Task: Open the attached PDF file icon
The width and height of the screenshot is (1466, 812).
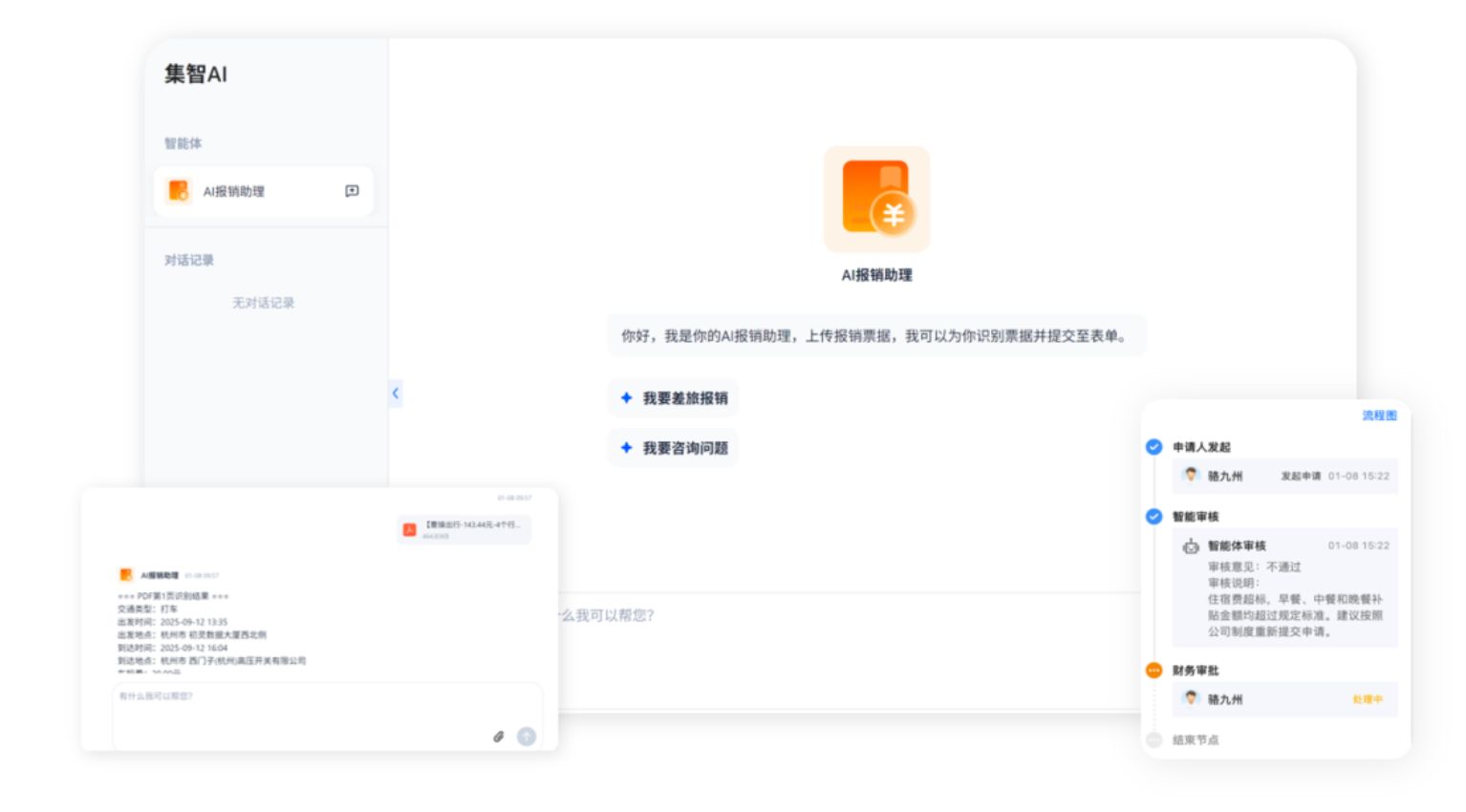Action: (410, 529)
